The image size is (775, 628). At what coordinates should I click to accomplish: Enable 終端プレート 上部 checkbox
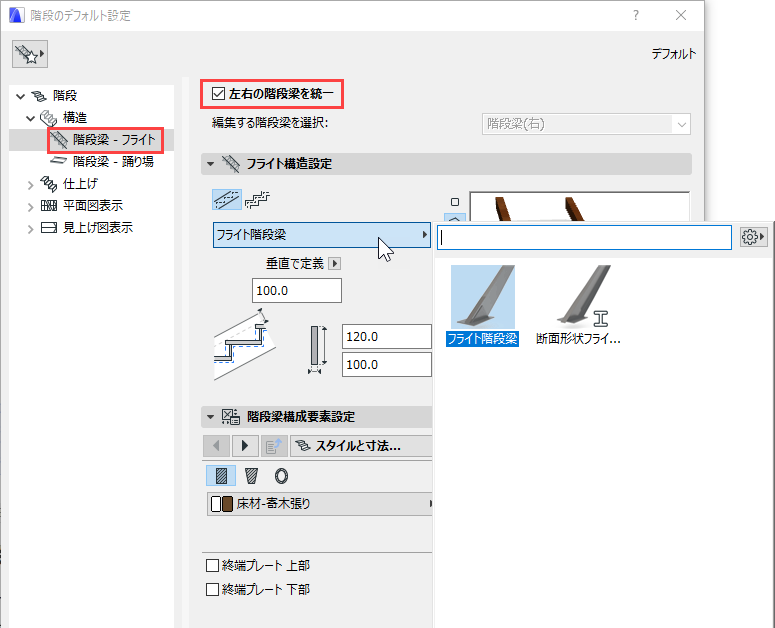pos(213,565)
